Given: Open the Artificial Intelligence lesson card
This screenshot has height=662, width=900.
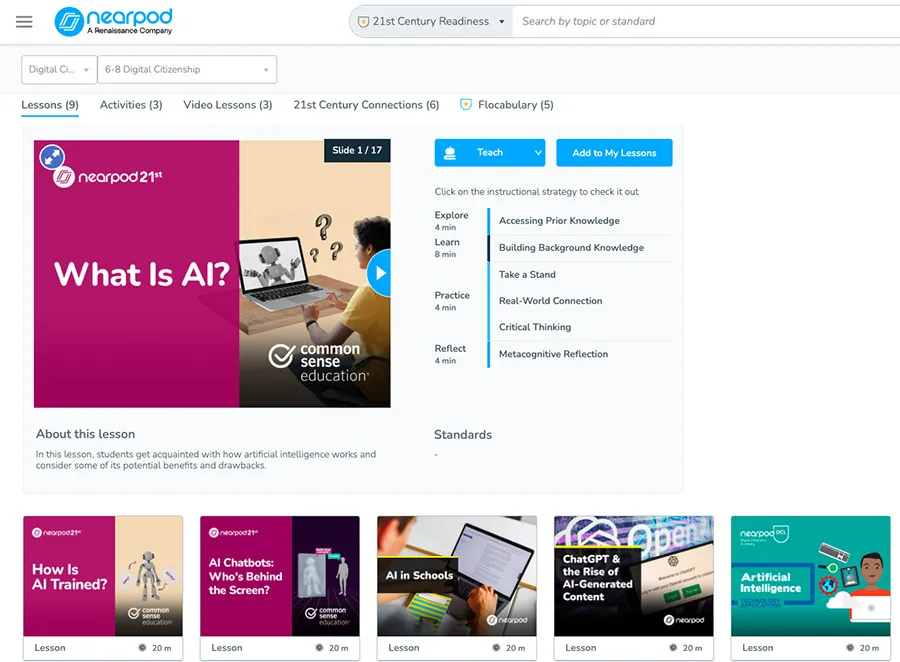Looking at the screenshot, I should pyautogui.click(x=810, y=588).
